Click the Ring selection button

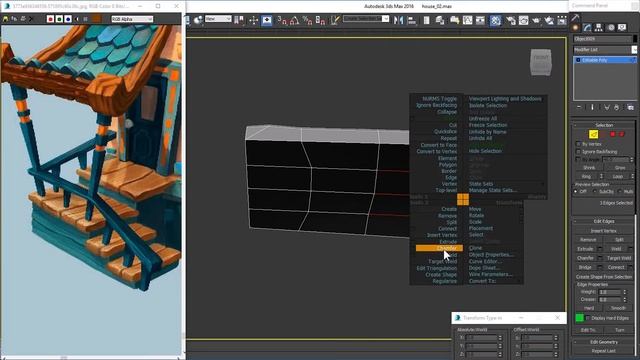click(586, 176)
